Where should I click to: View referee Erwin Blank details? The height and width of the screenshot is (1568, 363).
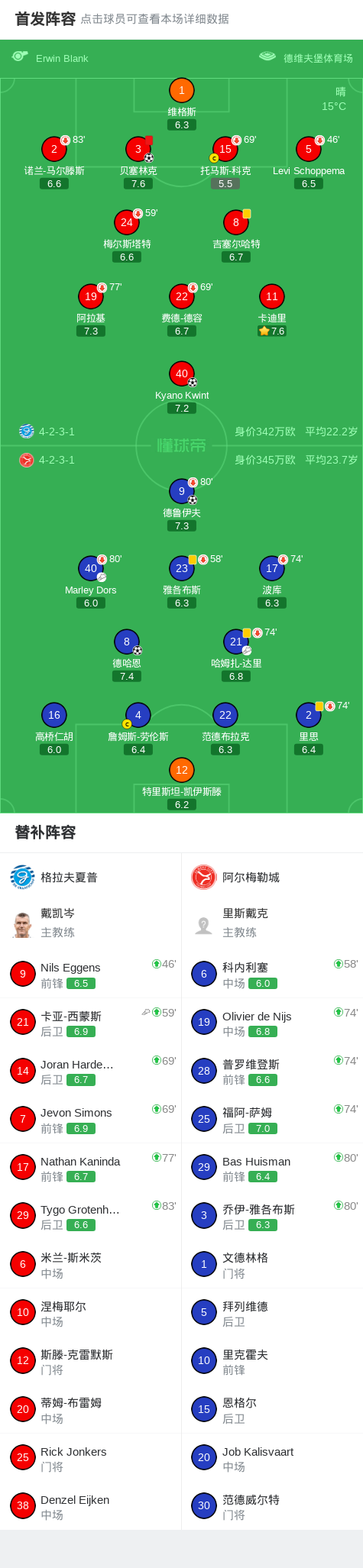click(61, 58)
